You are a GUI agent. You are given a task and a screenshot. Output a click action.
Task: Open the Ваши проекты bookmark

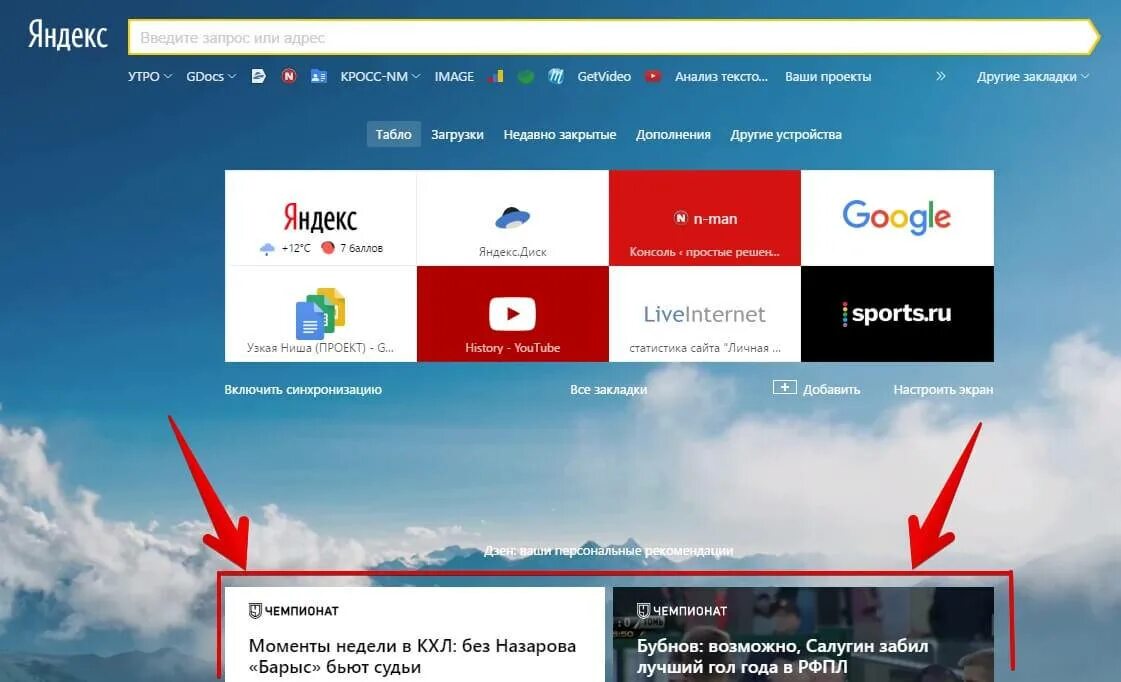828,76
